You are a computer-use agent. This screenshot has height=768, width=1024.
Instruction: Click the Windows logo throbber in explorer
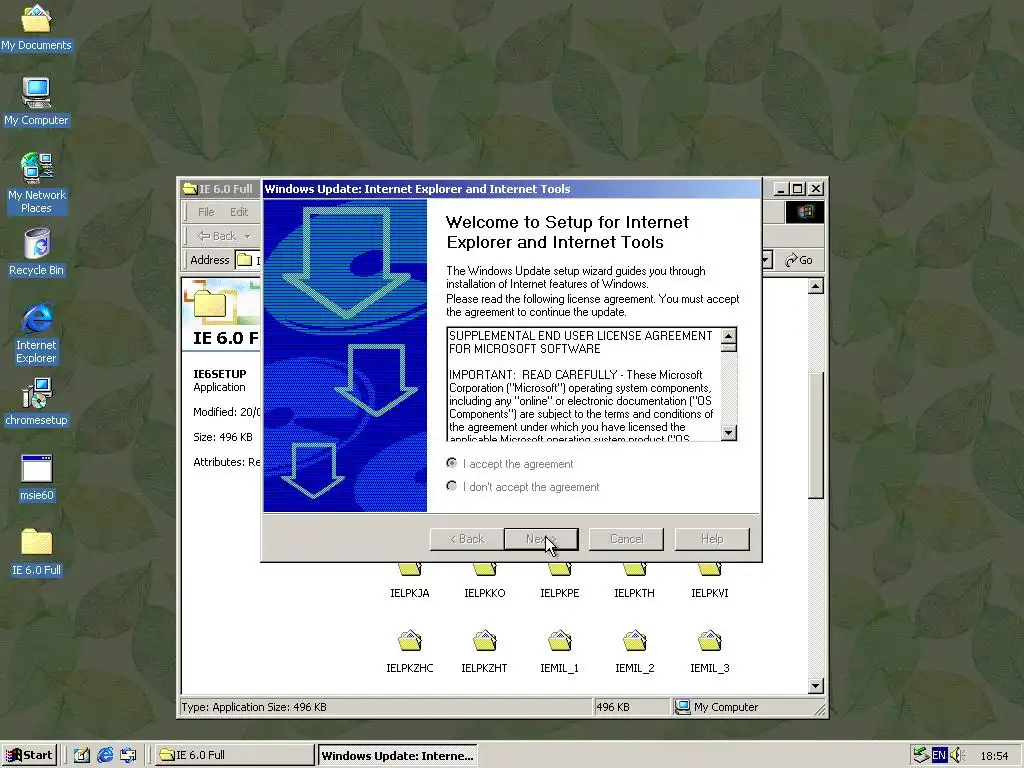click(805, 212)
